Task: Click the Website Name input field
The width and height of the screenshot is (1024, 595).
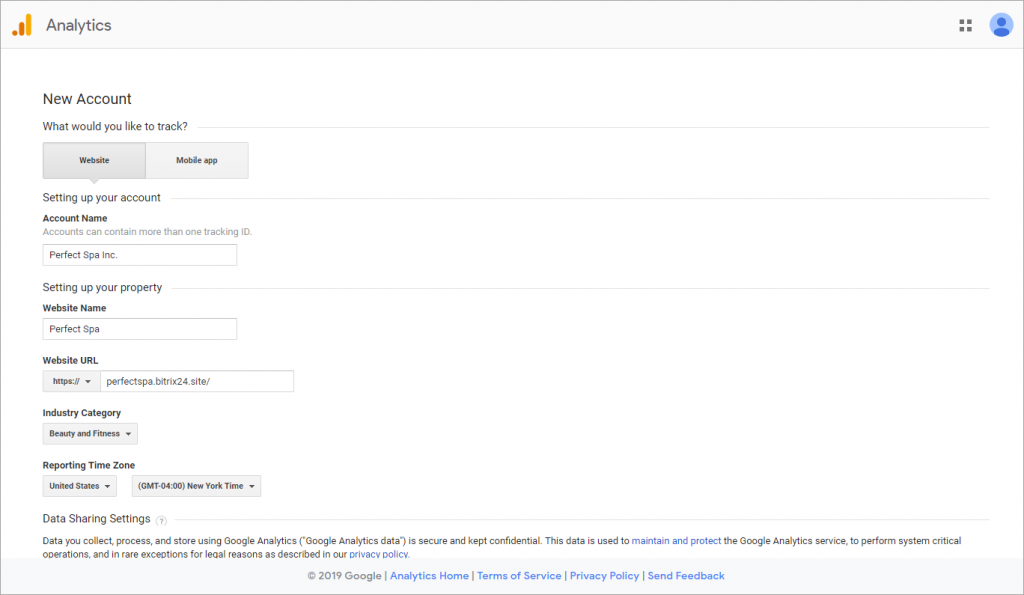Action: (x=140, y=329)
